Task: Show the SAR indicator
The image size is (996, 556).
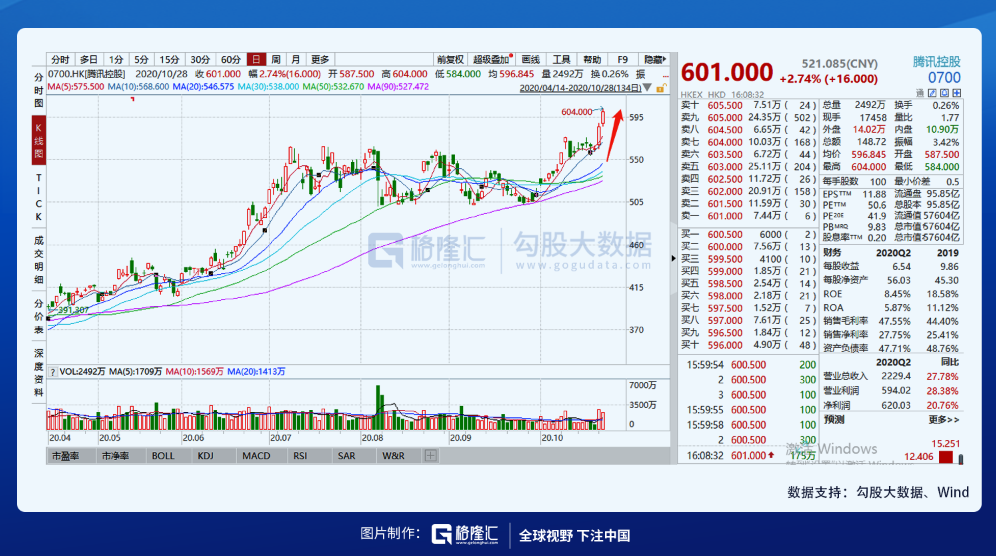Action: point(346,456)
